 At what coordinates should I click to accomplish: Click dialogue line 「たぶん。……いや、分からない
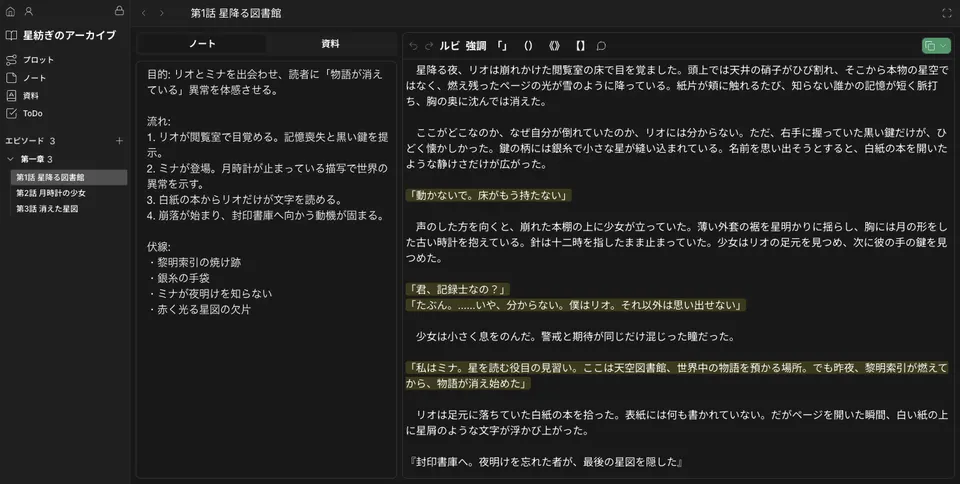[x=576, y=305]
